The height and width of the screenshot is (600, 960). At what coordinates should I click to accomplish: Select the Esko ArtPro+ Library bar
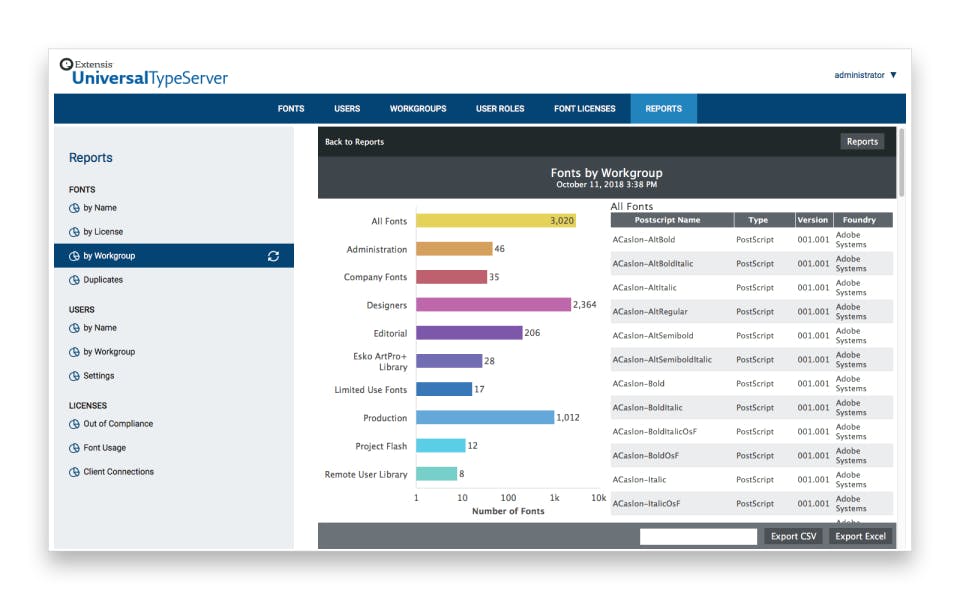click(x=449, y=361)
